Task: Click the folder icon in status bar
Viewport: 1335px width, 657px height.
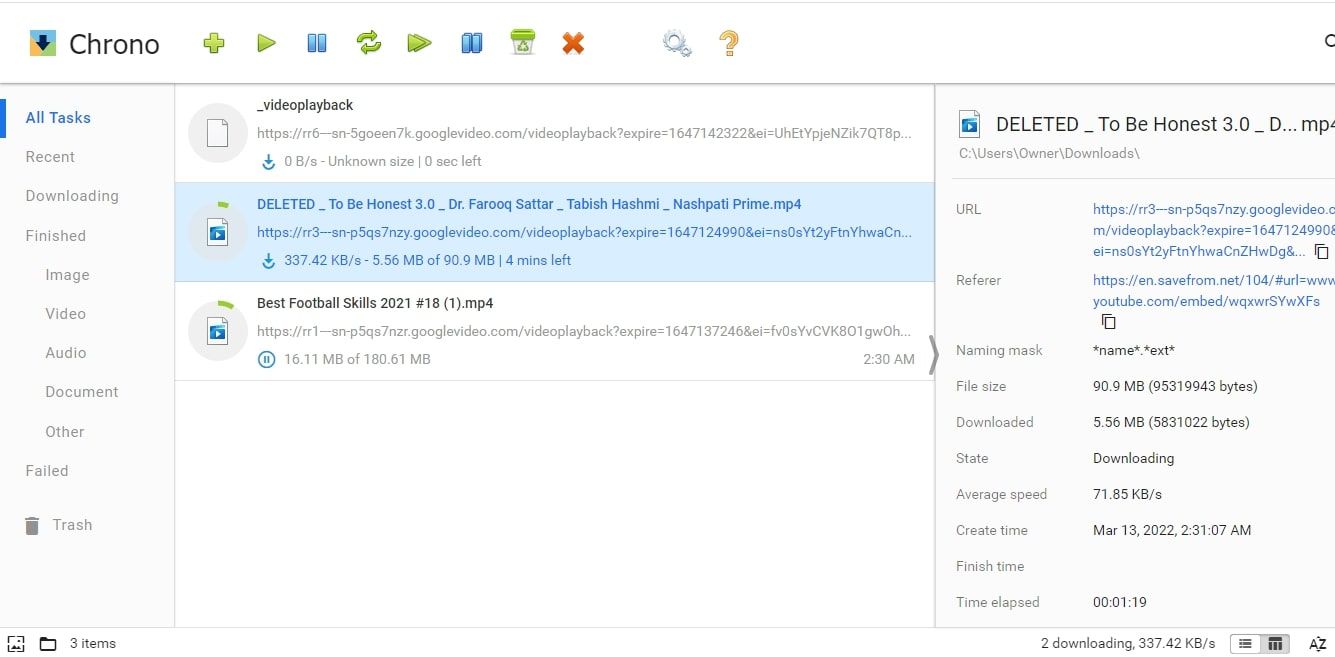Action: point(47,643)
